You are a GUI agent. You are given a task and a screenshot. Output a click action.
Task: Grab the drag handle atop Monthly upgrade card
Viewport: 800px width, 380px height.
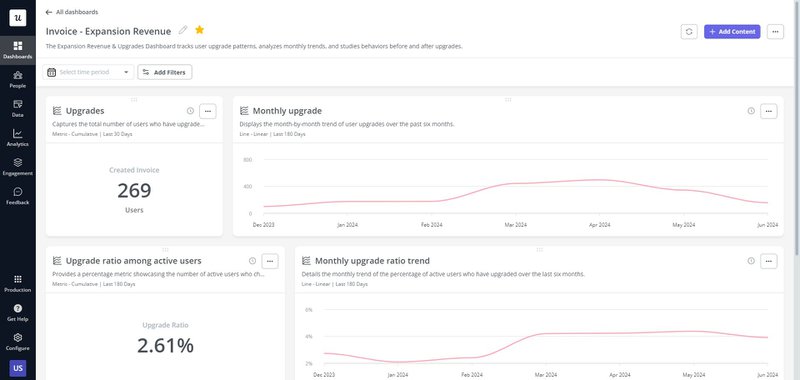pos(508,99)
